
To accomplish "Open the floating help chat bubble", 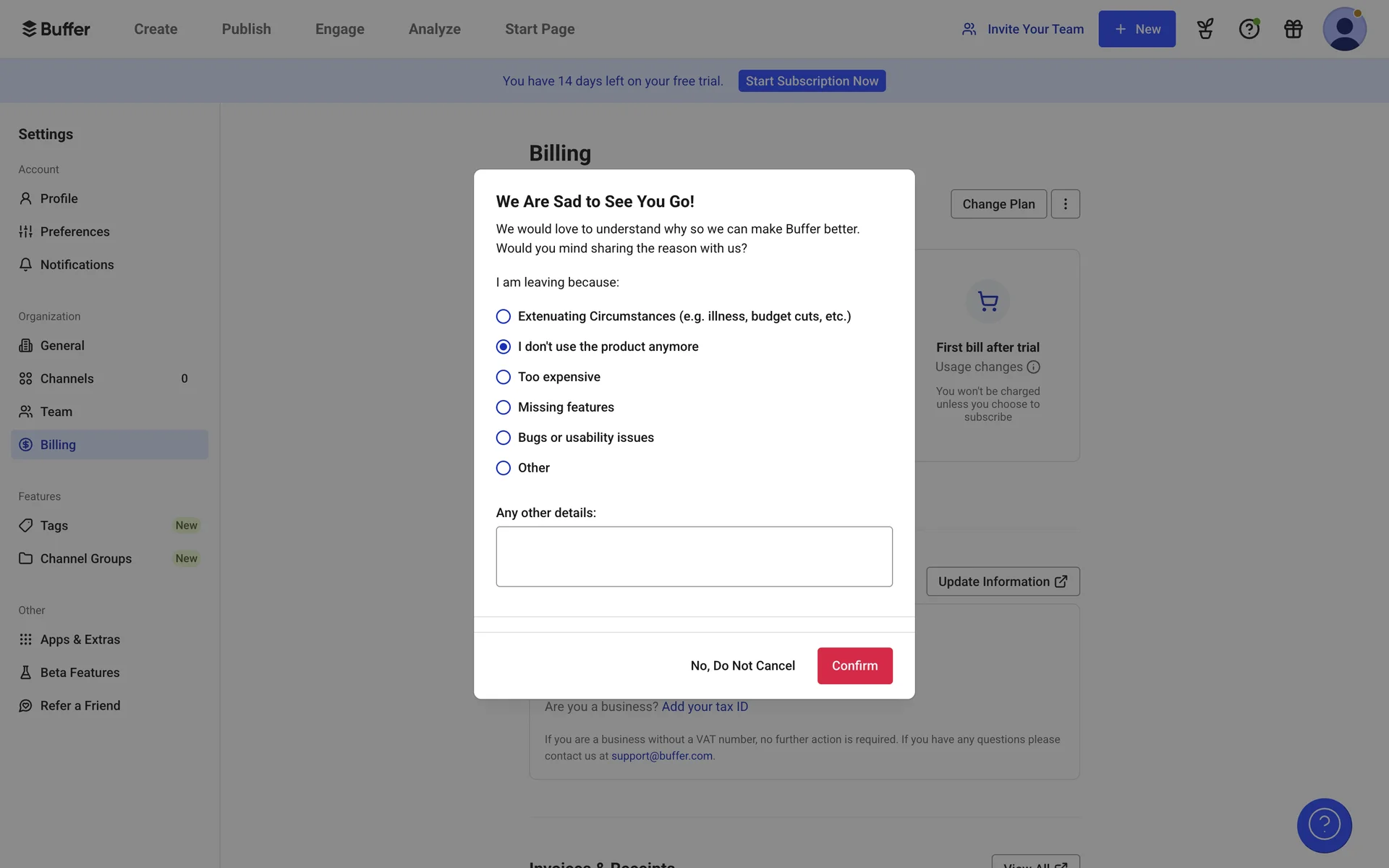I will [x=1324, y=825].
